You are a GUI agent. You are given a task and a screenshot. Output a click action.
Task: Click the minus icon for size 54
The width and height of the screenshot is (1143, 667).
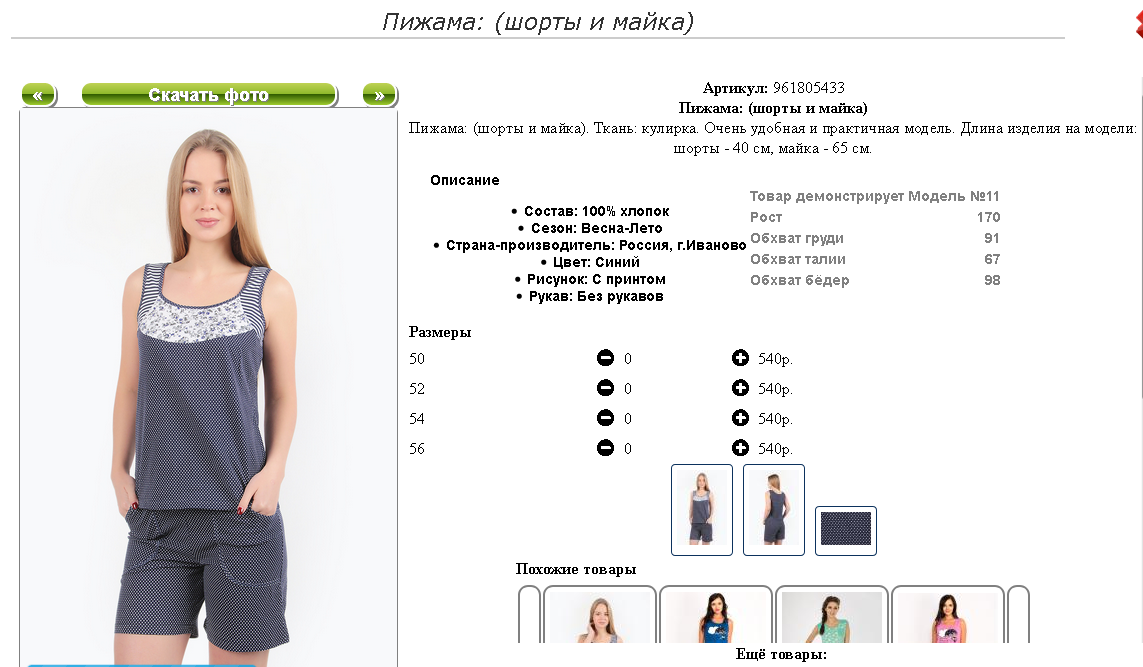(605, 418)
